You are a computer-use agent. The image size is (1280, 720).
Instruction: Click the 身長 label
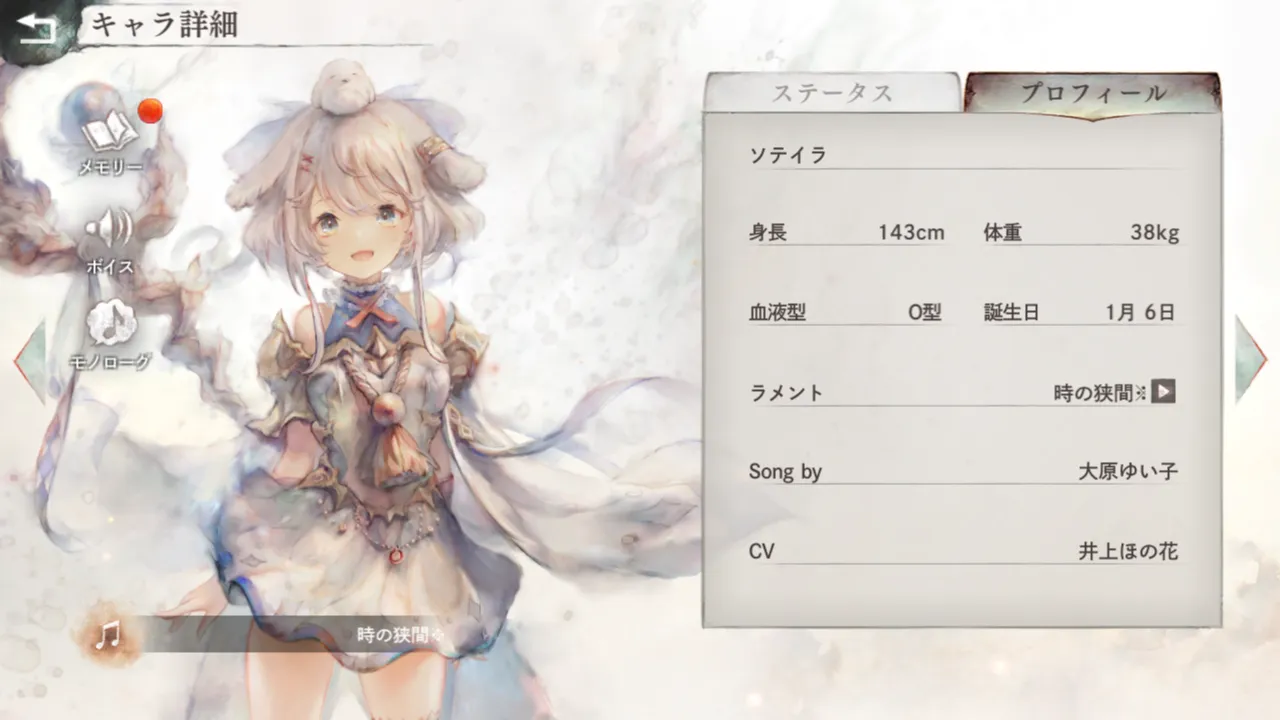coord(768,233)
